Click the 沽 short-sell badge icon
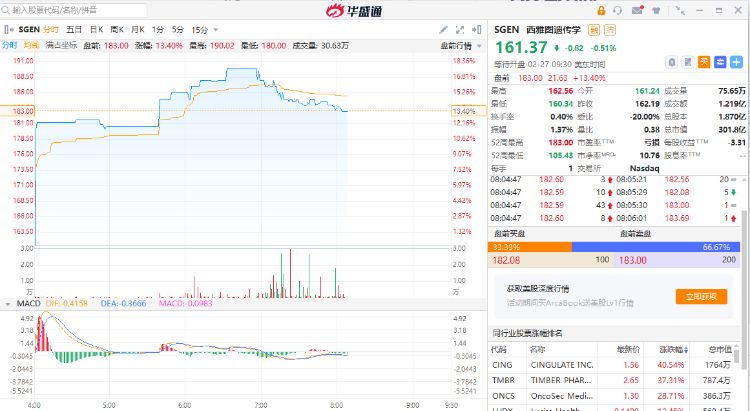 [610, 30]
